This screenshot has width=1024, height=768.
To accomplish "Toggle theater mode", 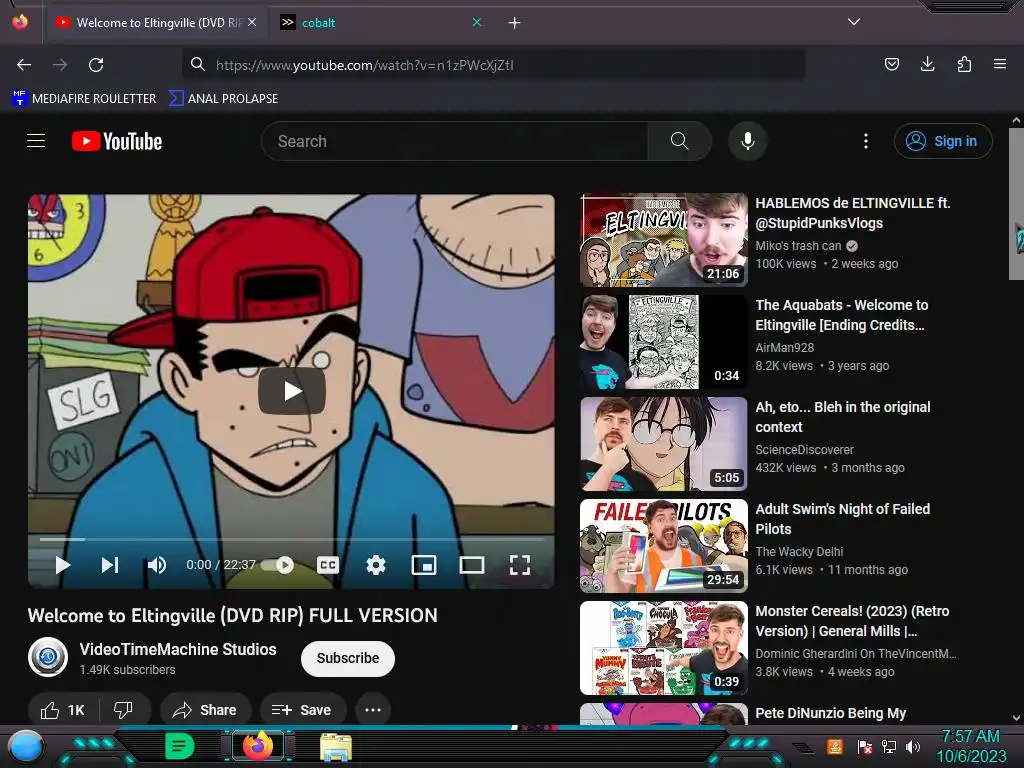I will (x=472, y=565).
